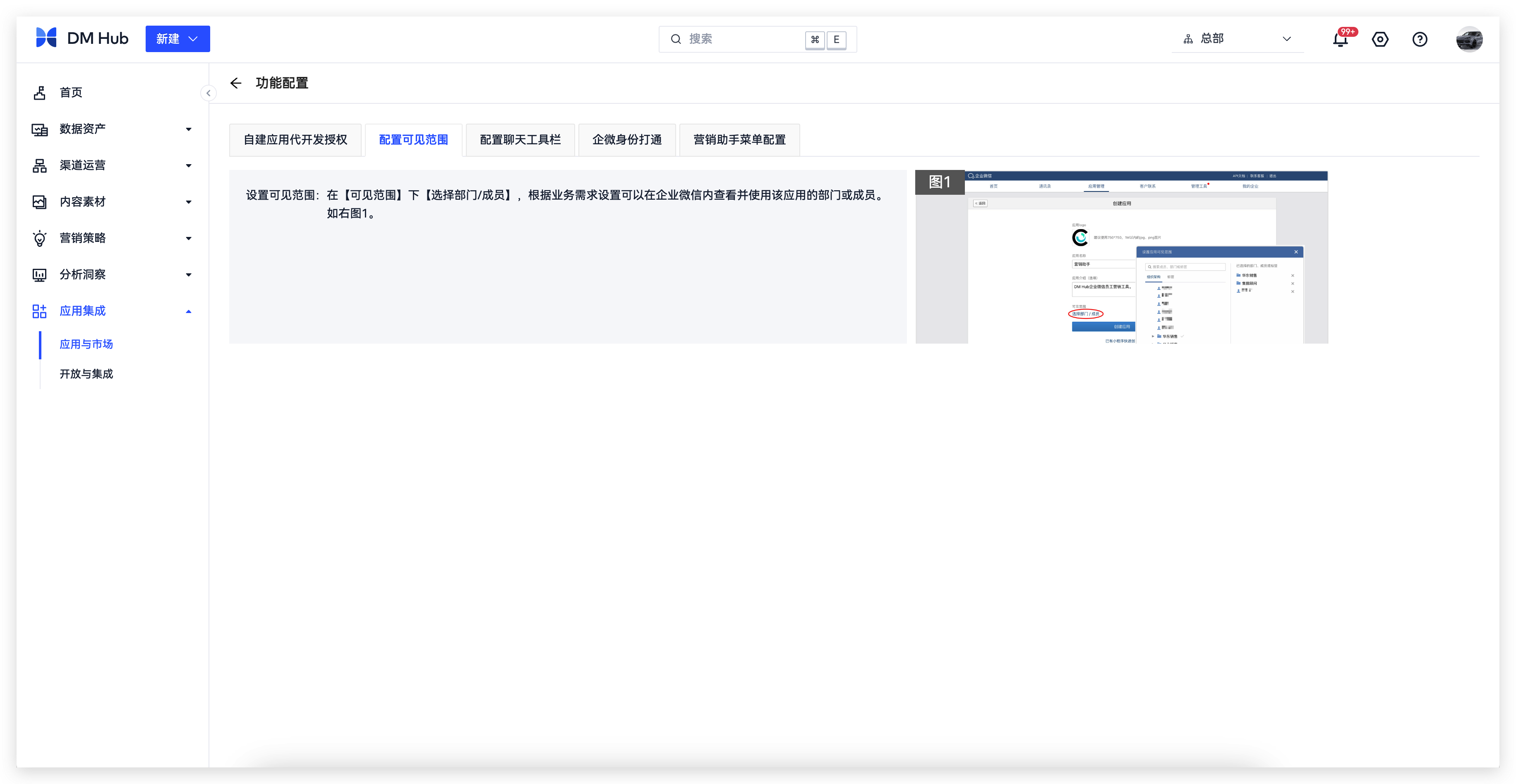This screenshot has width=1516, height=784.
Task: Open the 总部 organization selector
Action: [1237, 39]
